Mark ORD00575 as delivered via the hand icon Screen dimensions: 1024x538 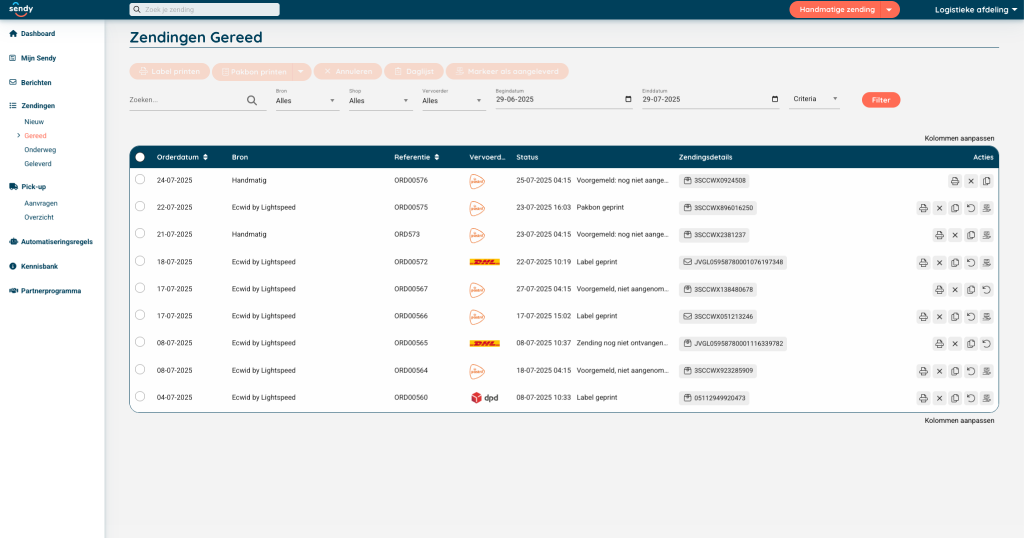click(x=987, y=208)
